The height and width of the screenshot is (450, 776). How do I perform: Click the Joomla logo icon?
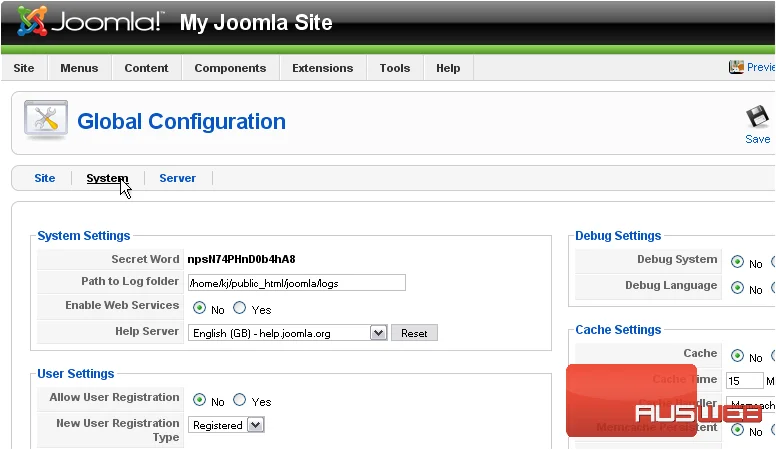pos(32,21)
